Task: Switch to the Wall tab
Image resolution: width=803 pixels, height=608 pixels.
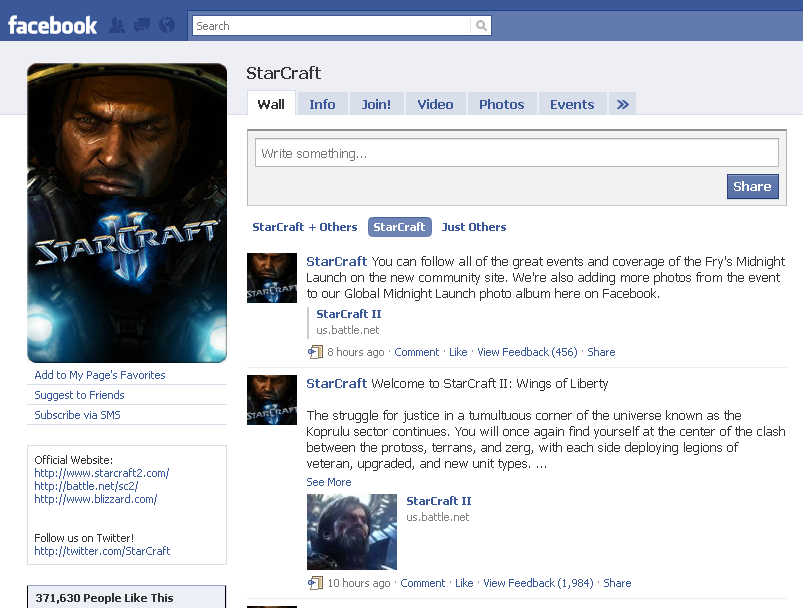Action: coord(271,104)
